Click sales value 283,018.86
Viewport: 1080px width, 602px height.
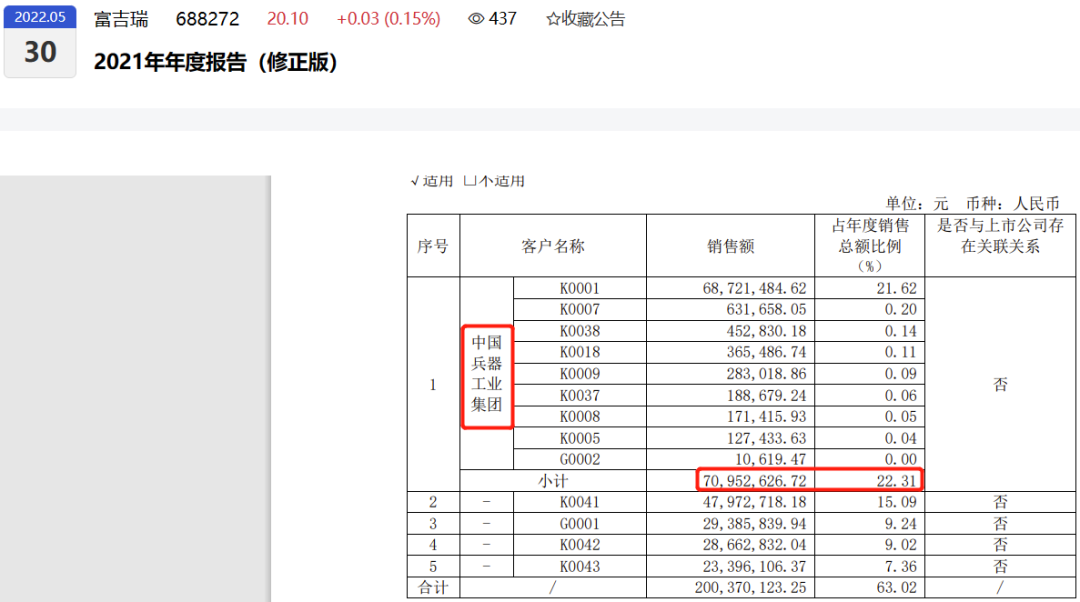point(766,373)
